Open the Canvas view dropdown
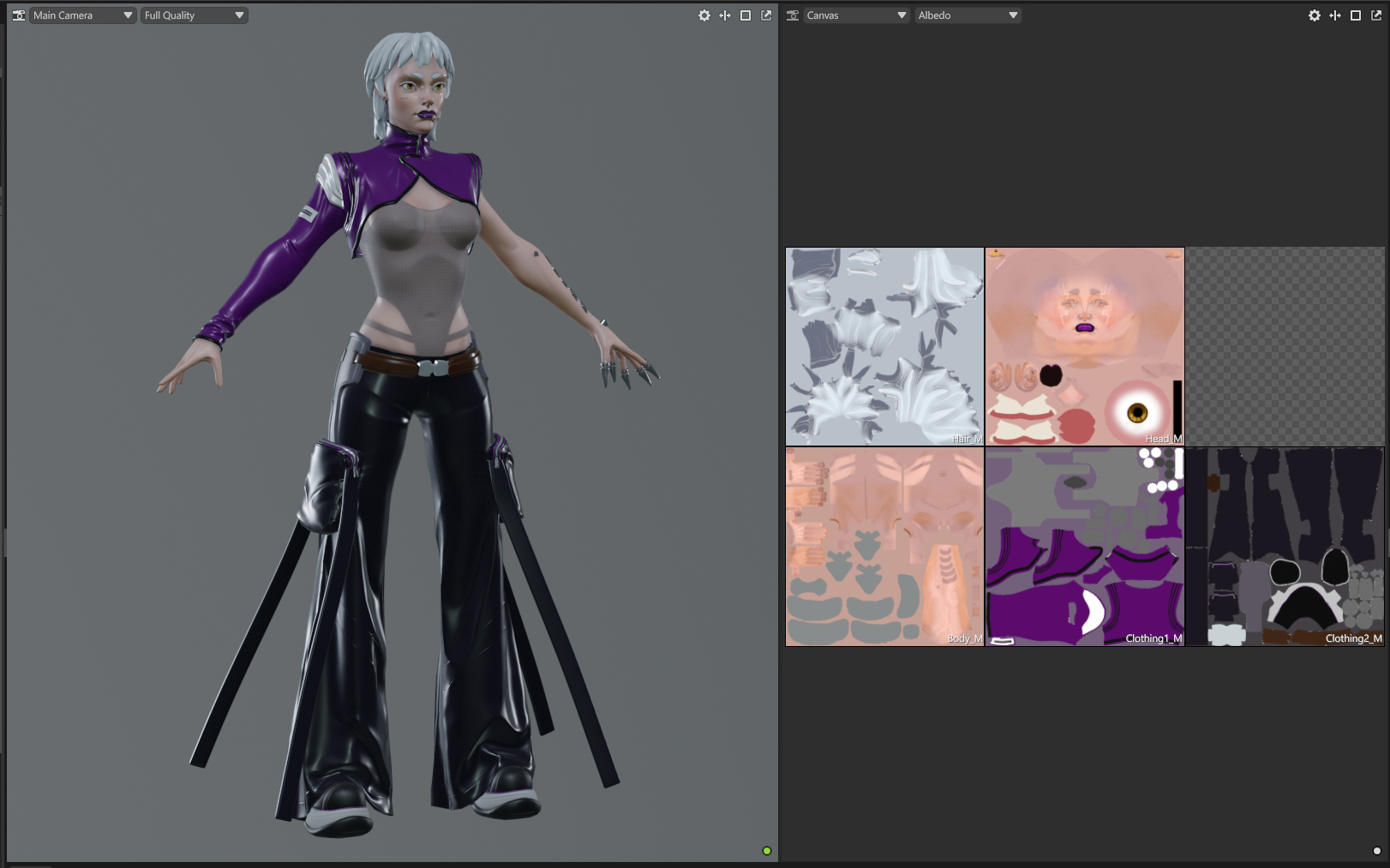This screenshot has width=1390, height=868. click(x=856, y=15)
